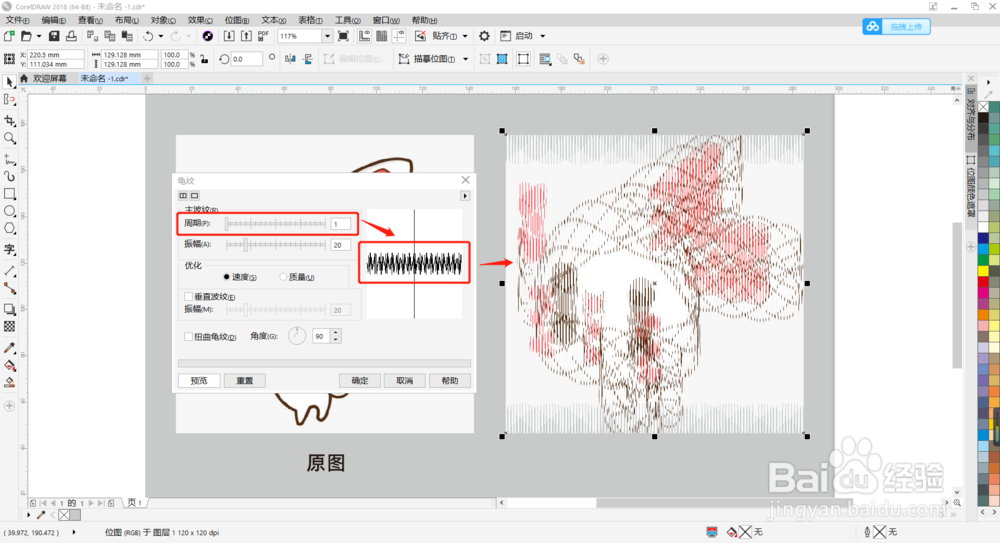Click the Search content icon
The image size is (1000, 543).
(207, 36)
